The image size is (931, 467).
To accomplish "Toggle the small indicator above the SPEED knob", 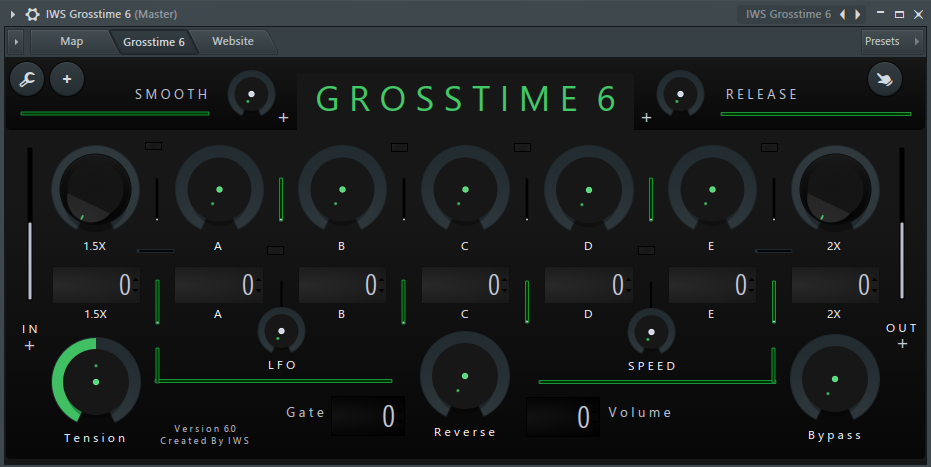I will point(647,250).
